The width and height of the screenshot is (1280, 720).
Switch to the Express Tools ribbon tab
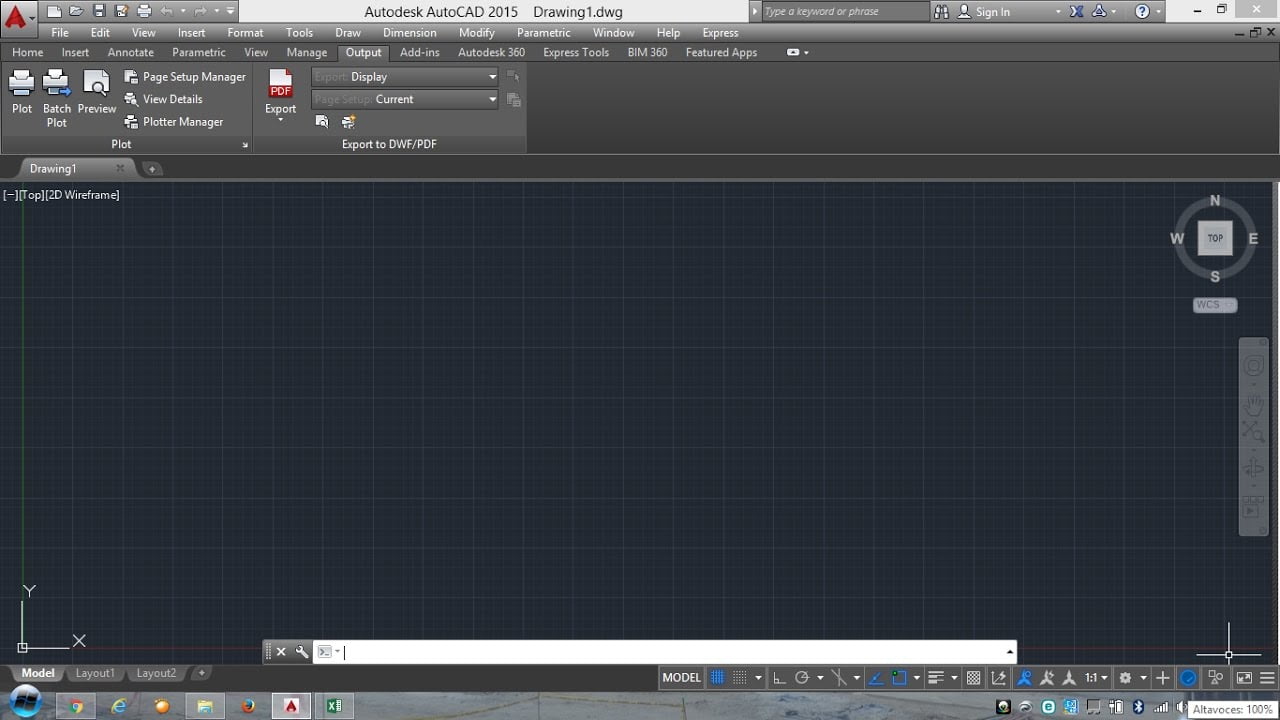[576, 53]
